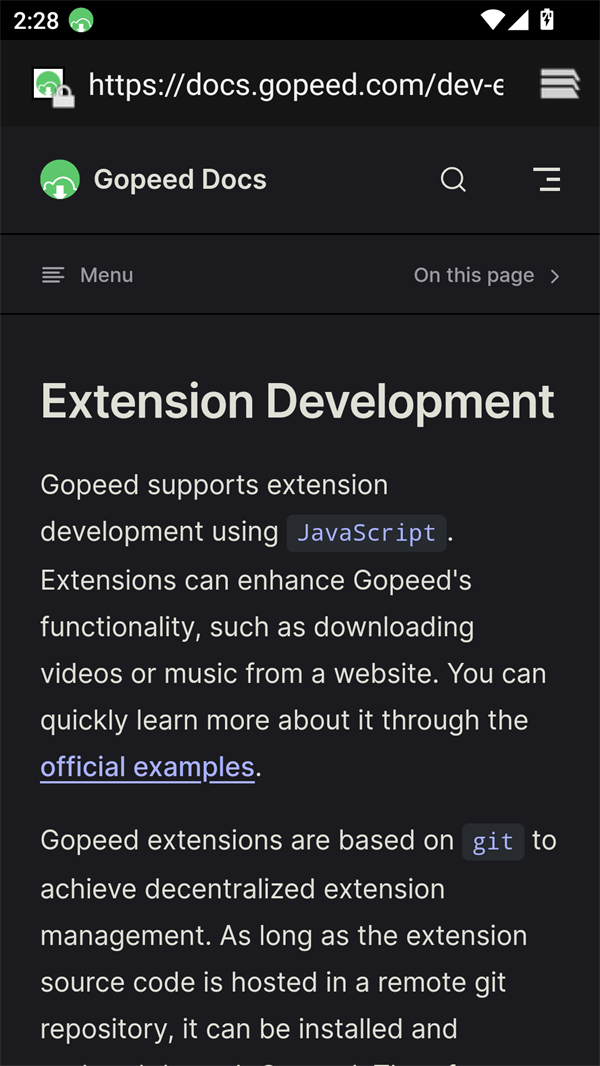Open the browser menu icon beside the URL
This screenshot has height=1066, width=600.
pos(560,85)
